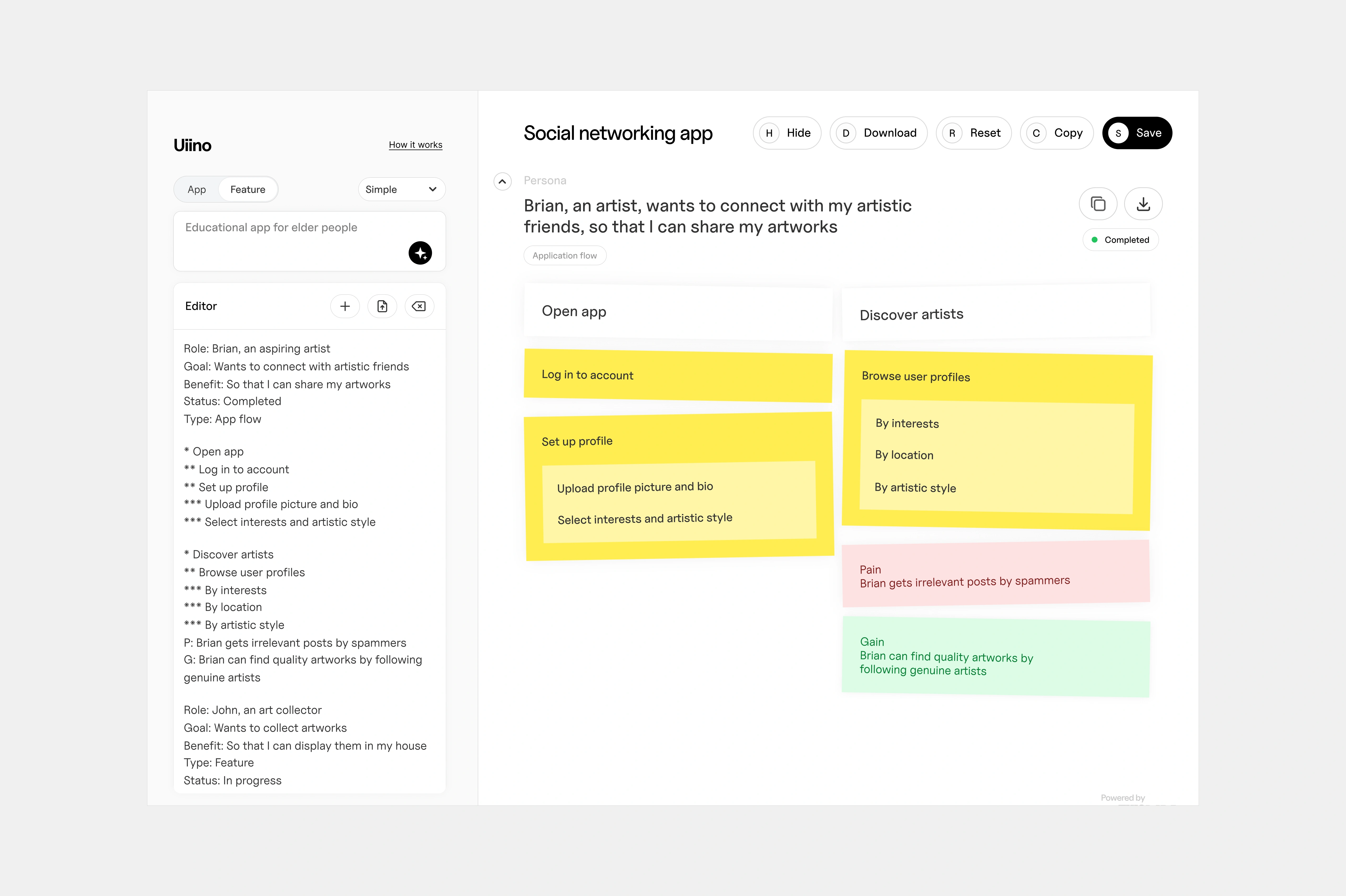This screenshot has width=1346, height=896.
Task: Collapse the Persona section chevron
Action: tap(502, 182)
